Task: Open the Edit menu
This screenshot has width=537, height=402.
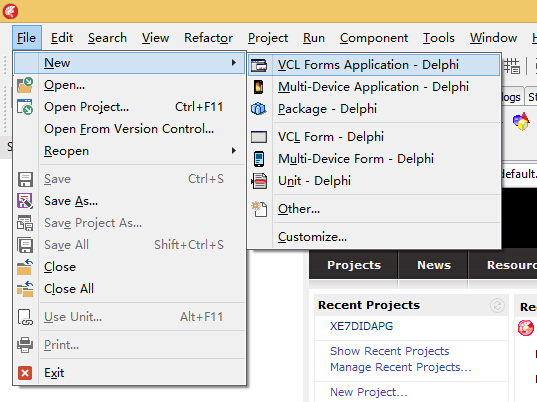Action: tap(62, 38)
